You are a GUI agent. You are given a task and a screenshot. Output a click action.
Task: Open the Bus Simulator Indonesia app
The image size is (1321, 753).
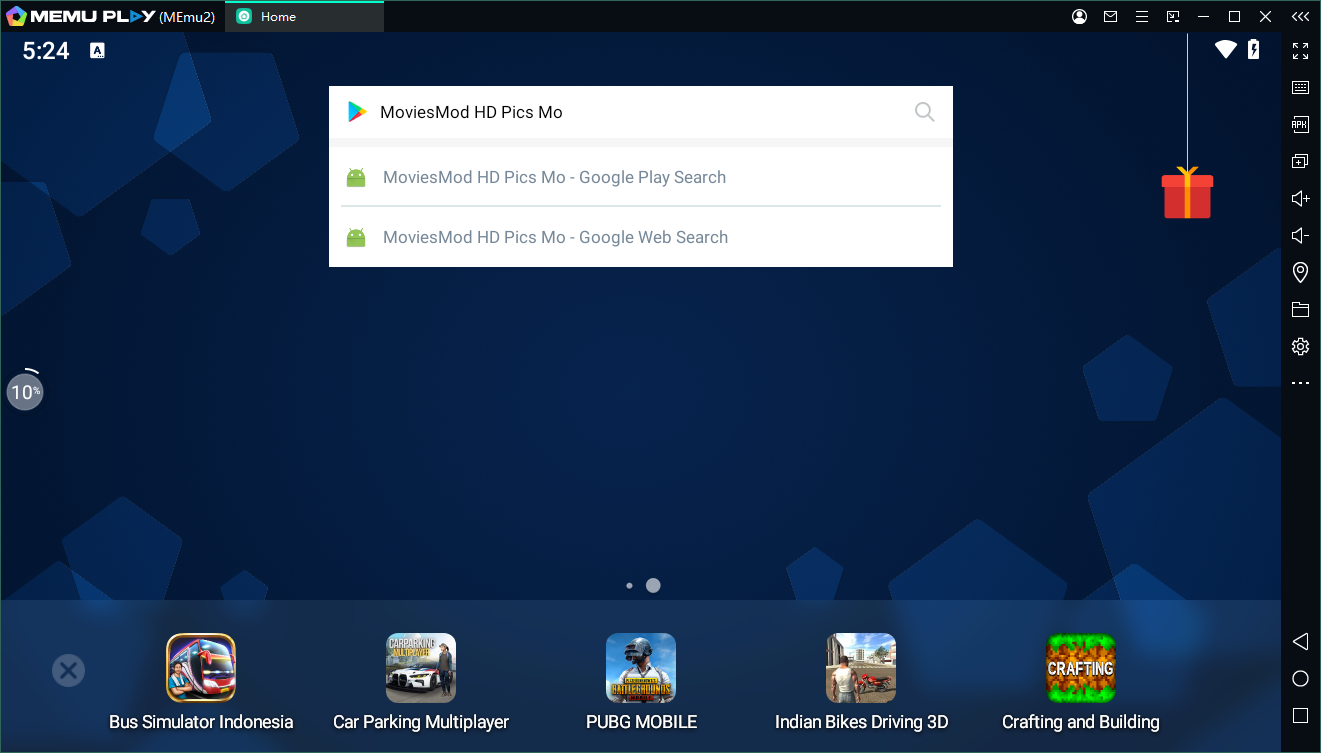[201, 668]
